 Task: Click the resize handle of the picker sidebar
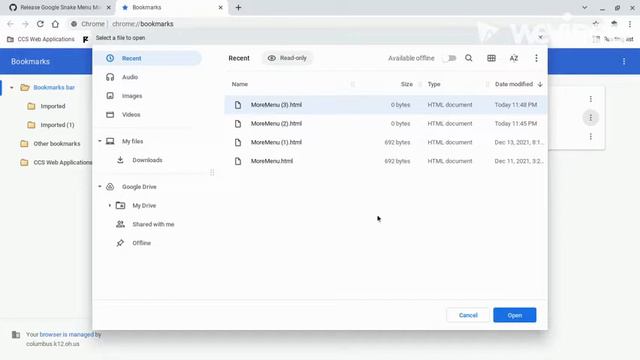212,172
